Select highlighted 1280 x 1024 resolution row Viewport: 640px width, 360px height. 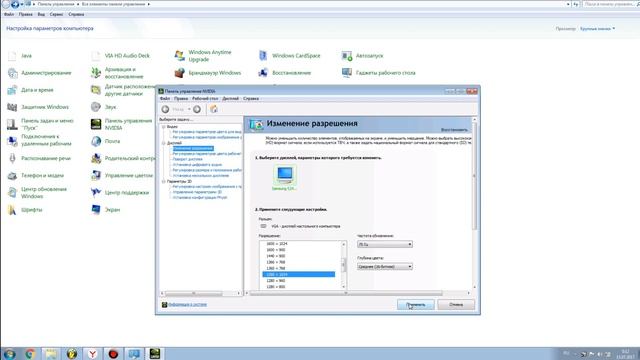coord(298,275)
